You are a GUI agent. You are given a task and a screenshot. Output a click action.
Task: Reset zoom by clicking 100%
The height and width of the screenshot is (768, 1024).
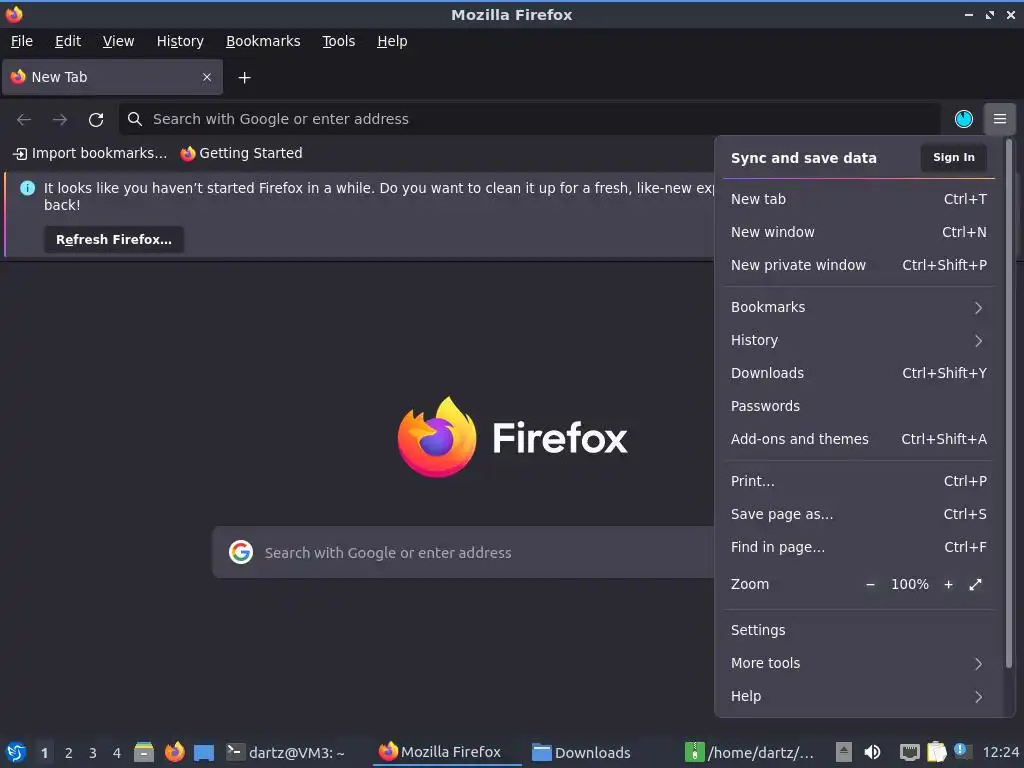910,584
